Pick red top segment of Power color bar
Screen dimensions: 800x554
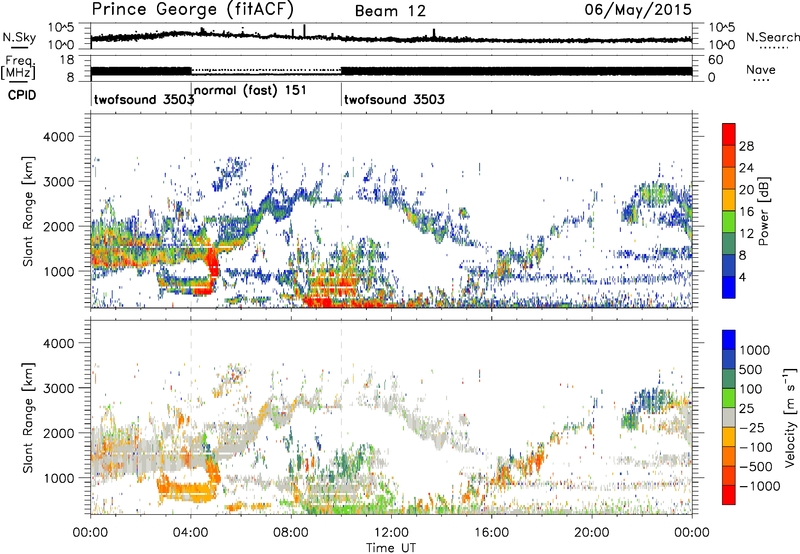729,134
